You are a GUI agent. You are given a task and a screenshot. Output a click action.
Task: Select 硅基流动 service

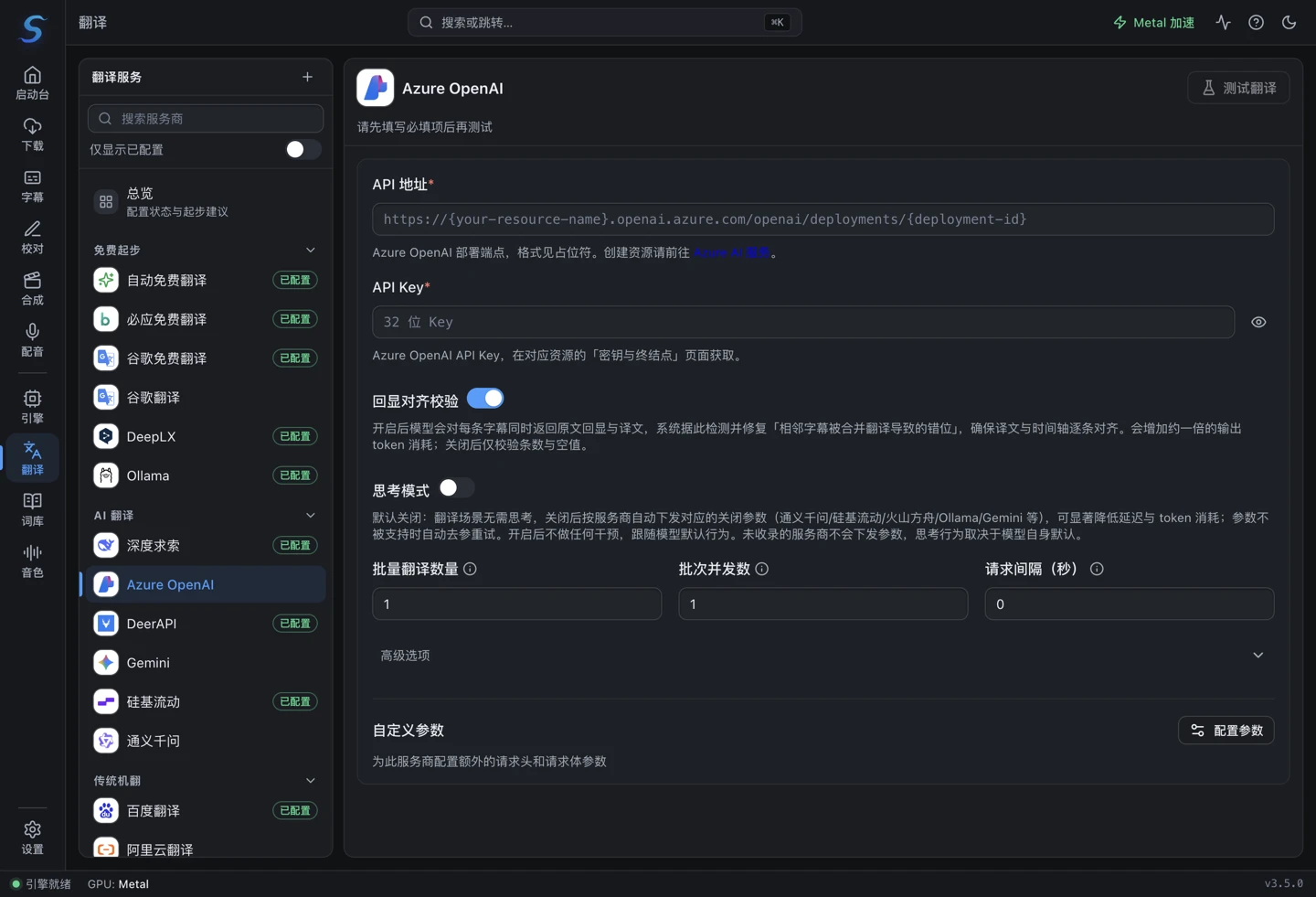(206, 701)
